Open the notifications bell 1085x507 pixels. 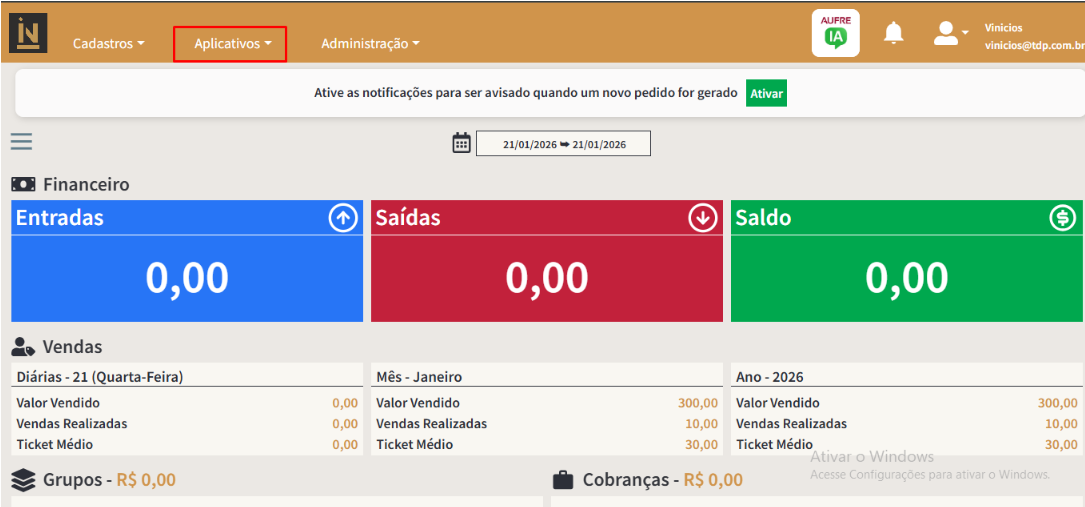(893, 34)
